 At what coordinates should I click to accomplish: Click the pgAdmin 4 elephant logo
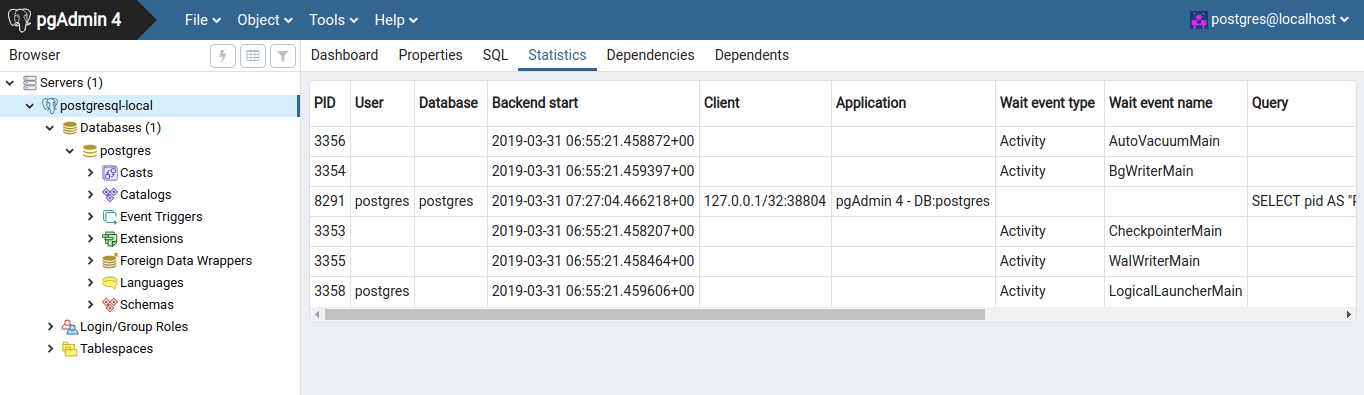point(19,19)
